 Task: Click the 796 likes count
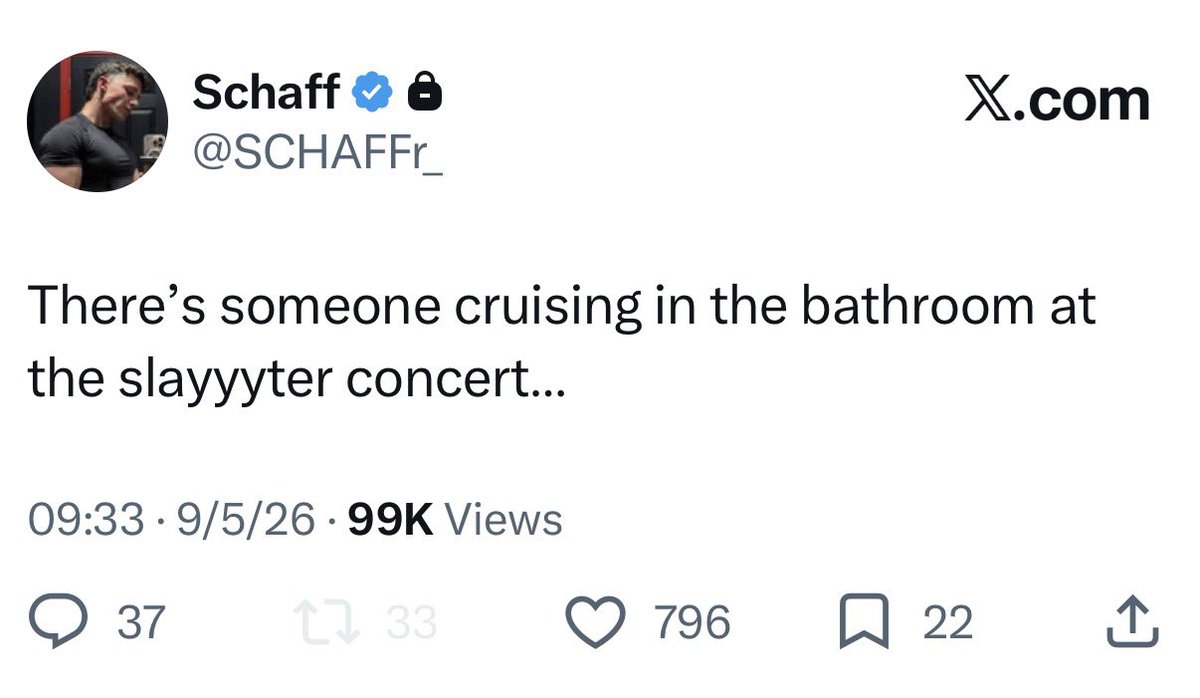[693, 623]
